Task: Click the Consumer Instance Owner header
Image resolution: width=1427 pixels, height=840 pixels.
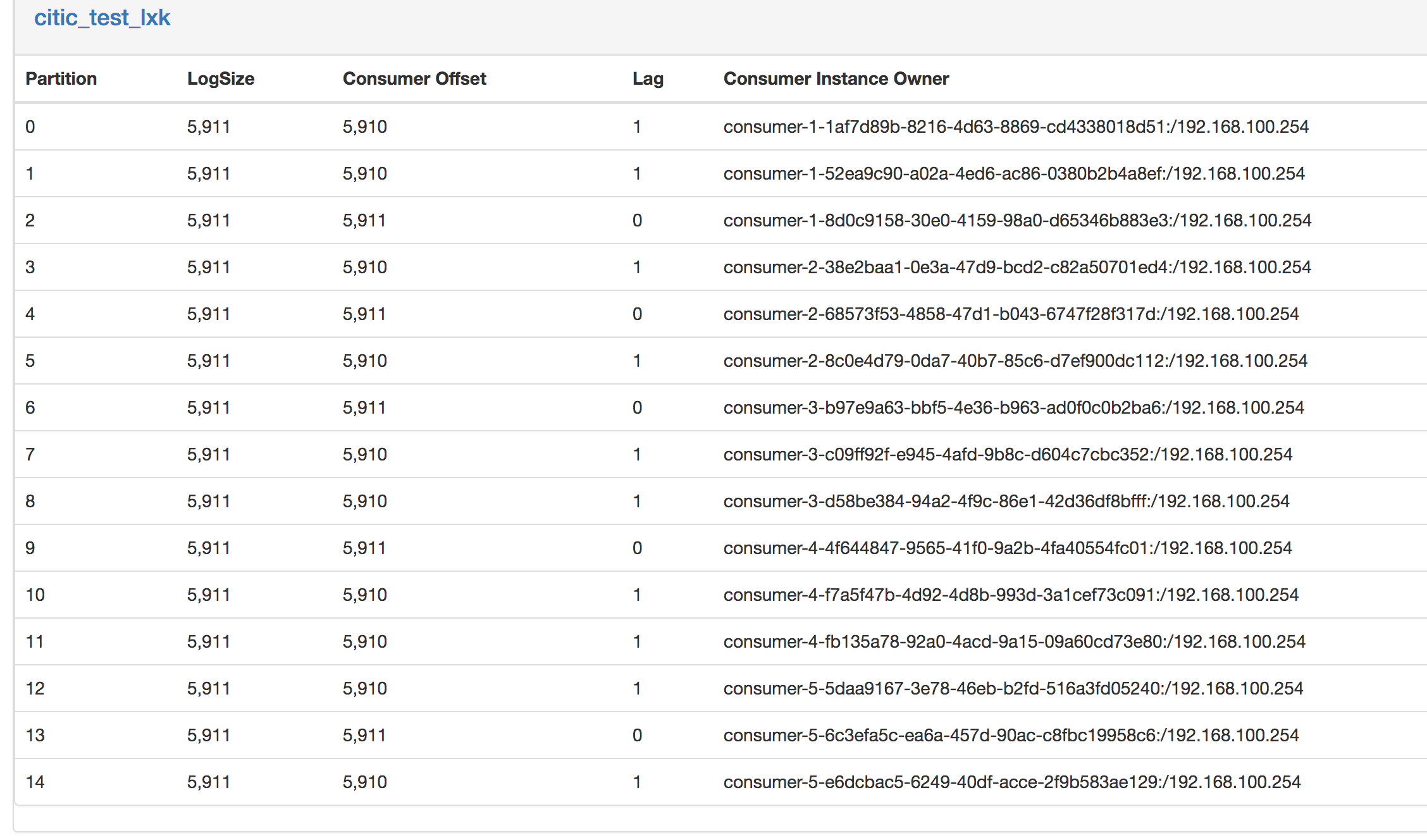Action: (836, 78)
